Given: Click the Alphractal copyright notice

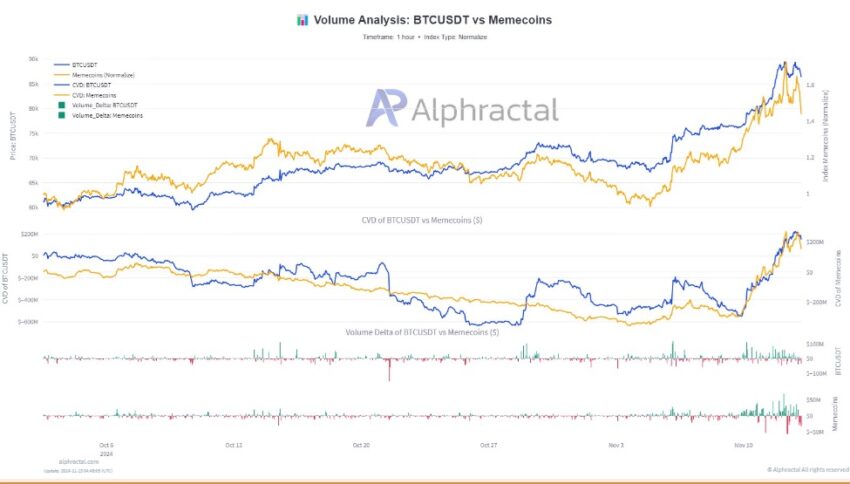Looking at the screenshot, I should [808, 469].
